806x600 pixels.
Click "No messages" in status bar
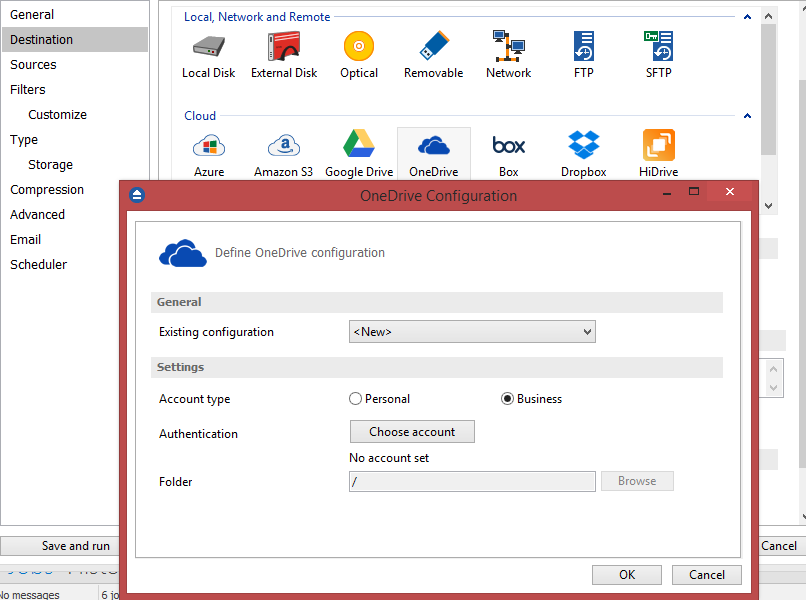[x=30, y=595]
